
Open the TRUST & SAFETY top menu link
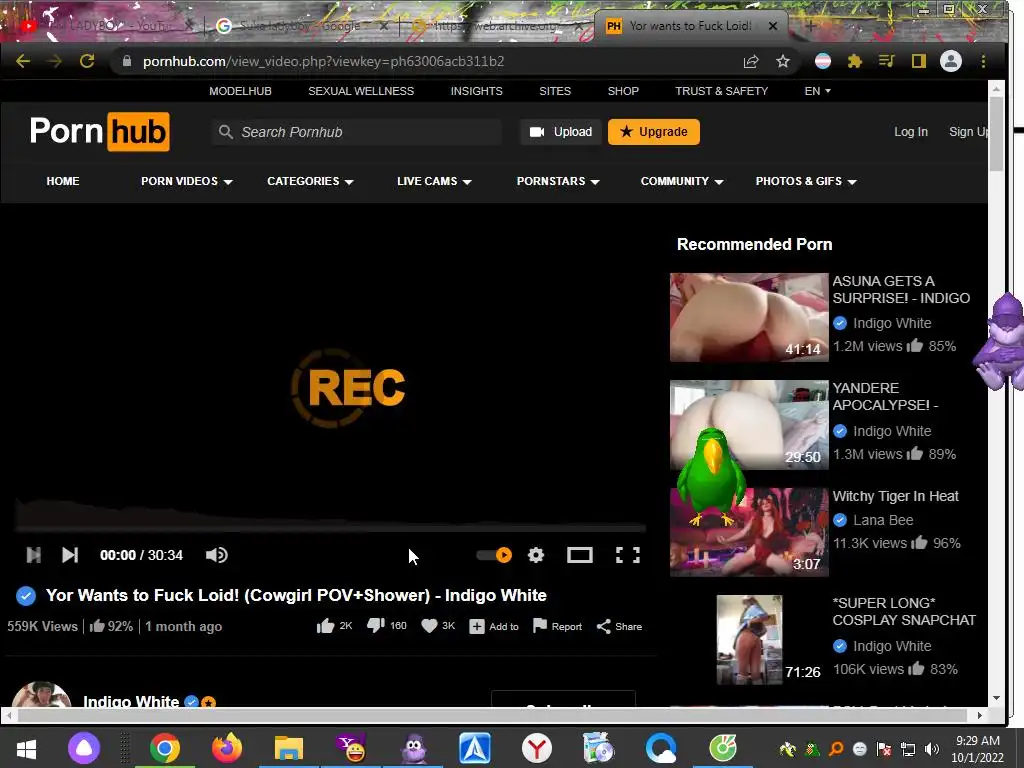pyautogui.click(x=722, y=91)
